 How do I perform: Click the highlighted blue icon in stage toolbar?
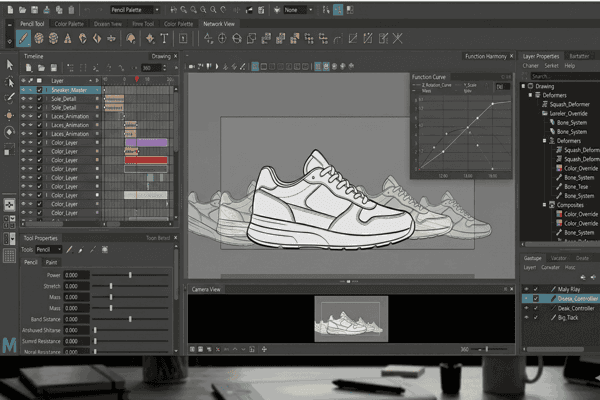(x=255, y=67)
